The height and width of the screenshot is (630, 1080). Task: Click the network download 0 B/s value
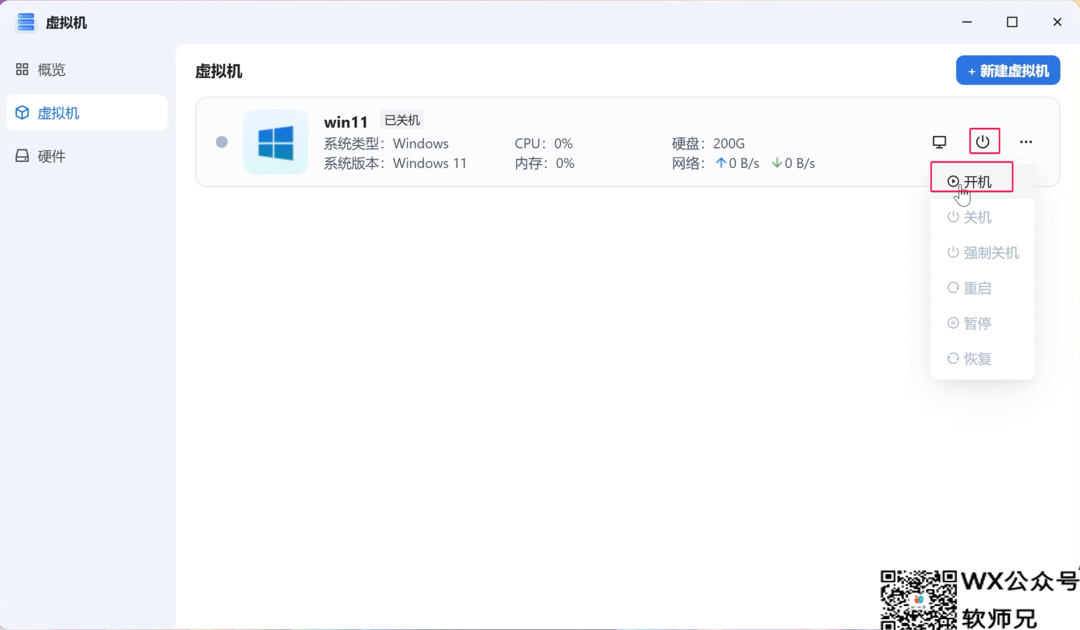(x=793, y=163)
